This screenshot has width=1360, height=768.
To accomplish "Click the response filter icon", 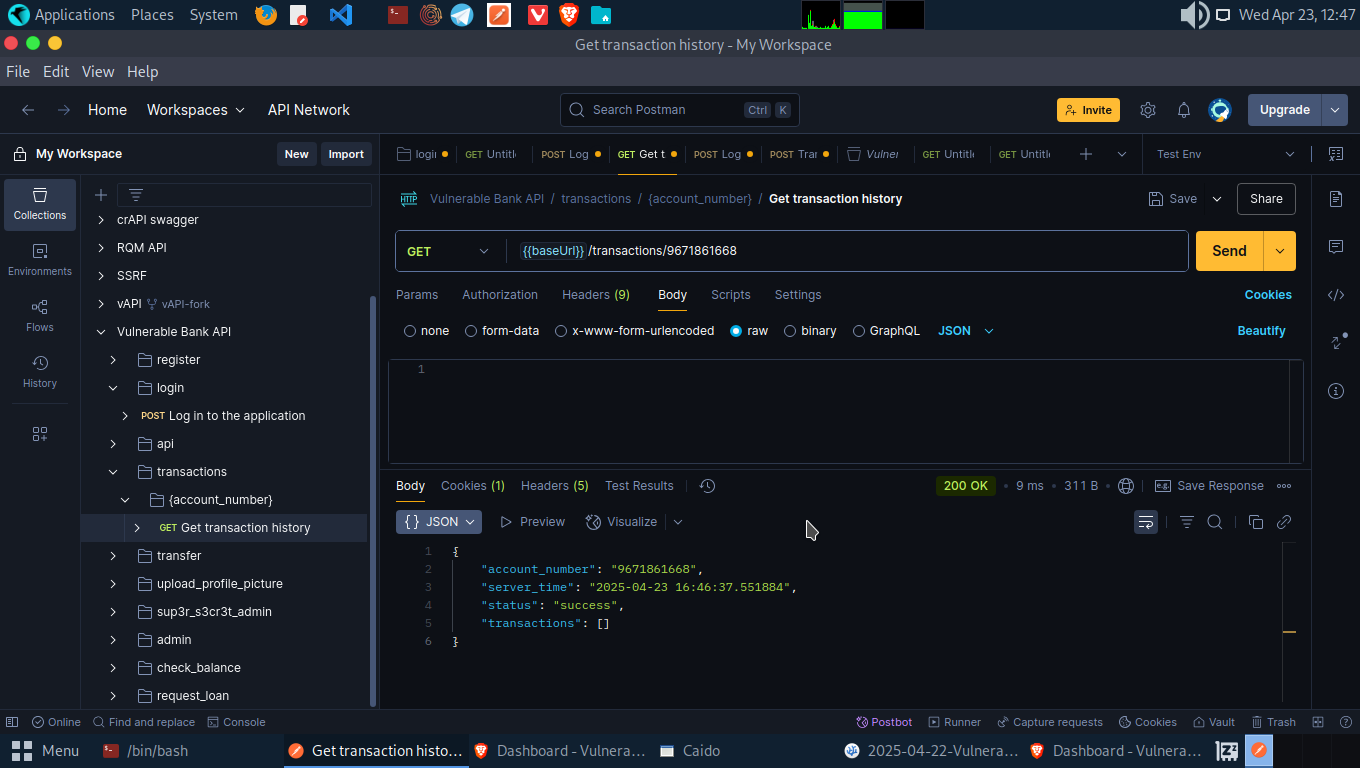I will (1187, 522).
